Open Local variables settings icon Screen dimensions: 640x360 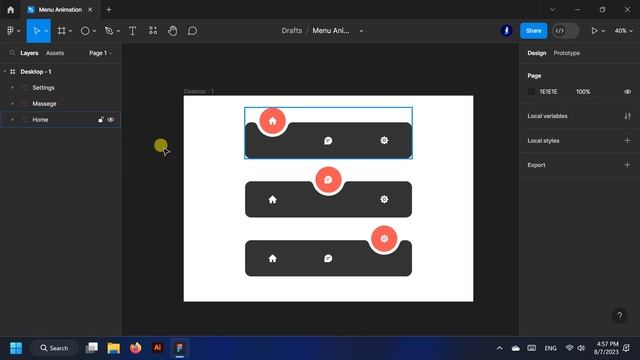627,116
